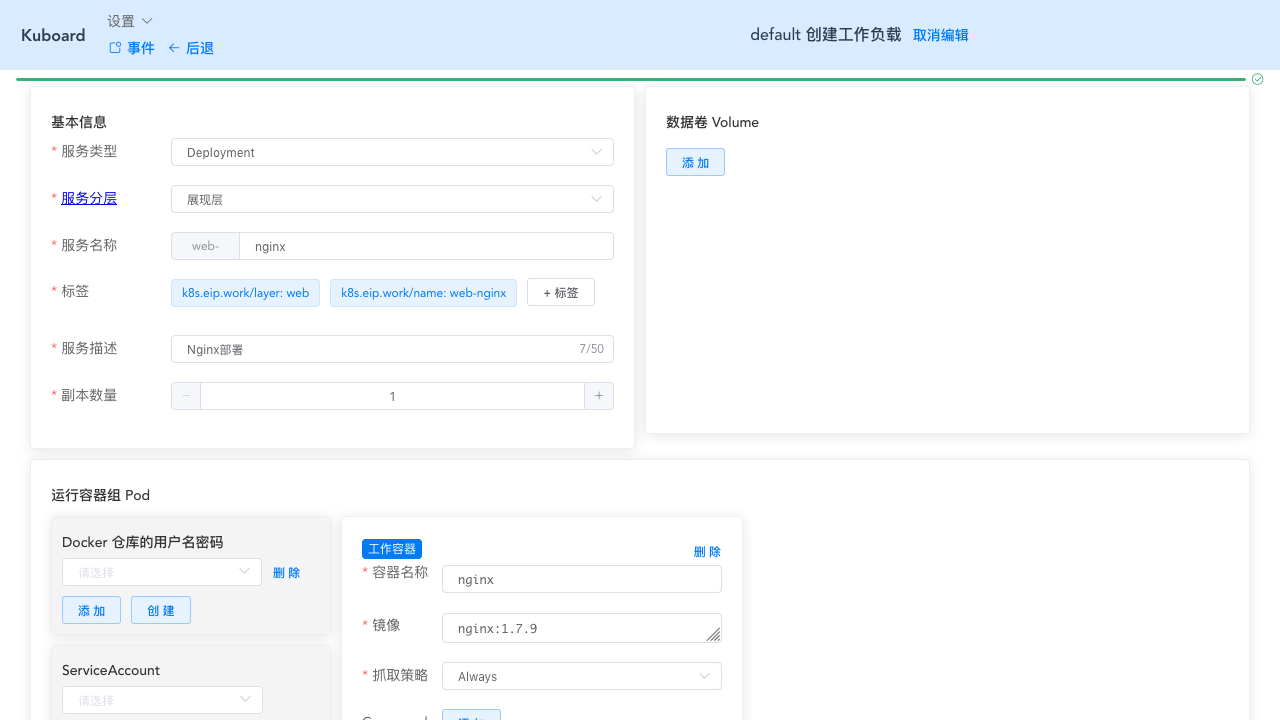1280x720 pixels.
Task: Add a data volume with 添加
Action: (695, 162)
